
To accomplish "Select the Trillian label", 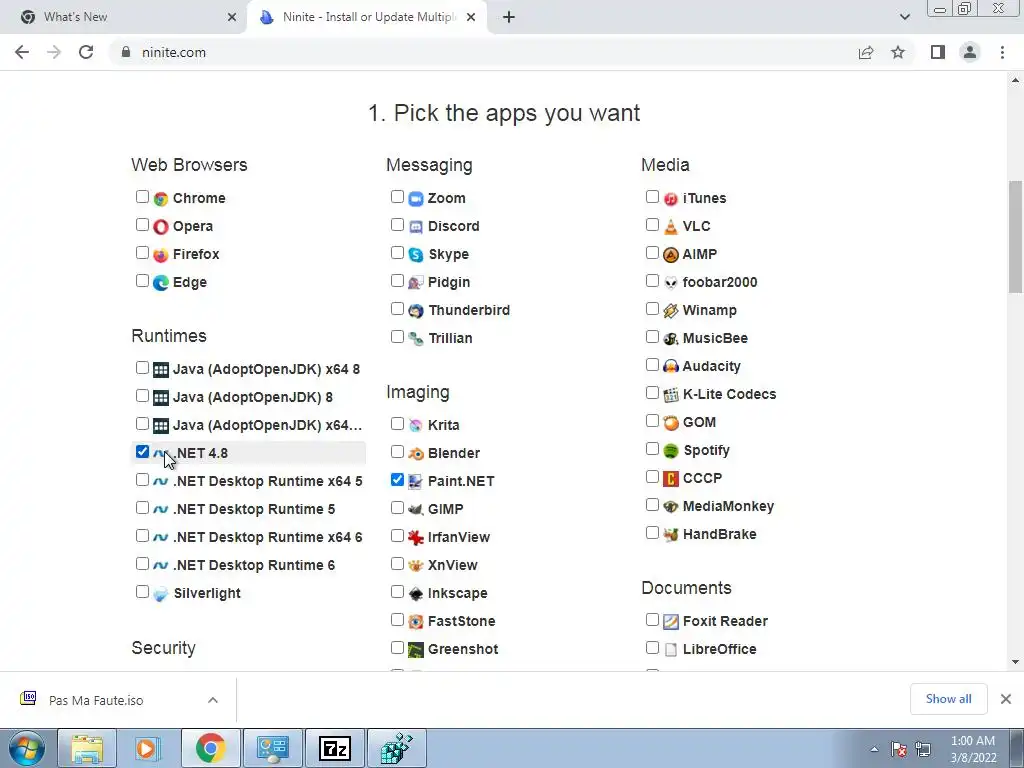I will [x=450, y=338].
